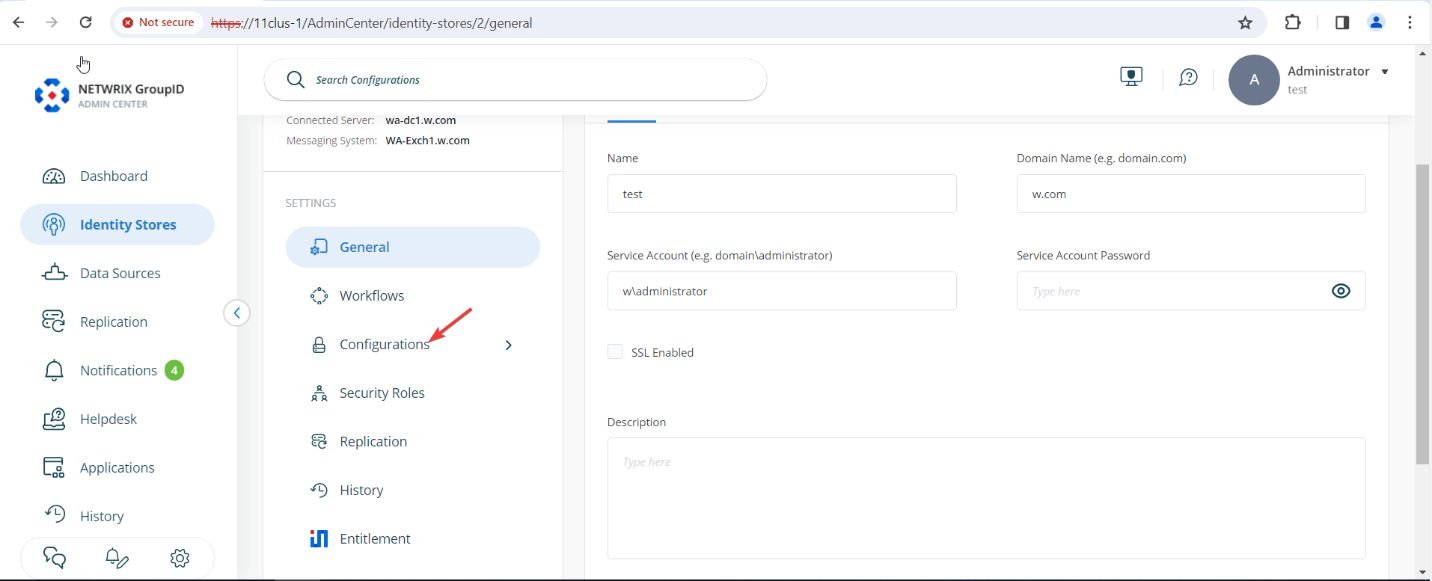
Task: Show the Service Account Password with the eye toggle
Action: pos(1341,290)
